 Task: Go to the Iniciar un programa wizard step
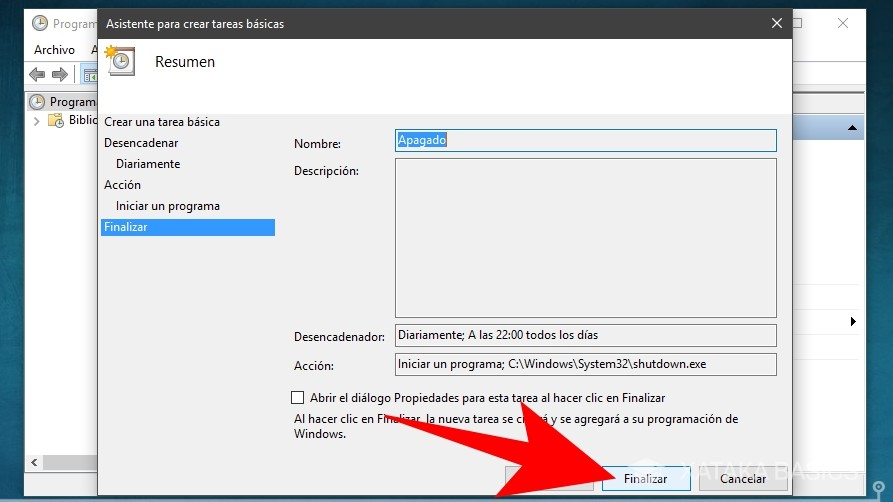tap(167, 206)
